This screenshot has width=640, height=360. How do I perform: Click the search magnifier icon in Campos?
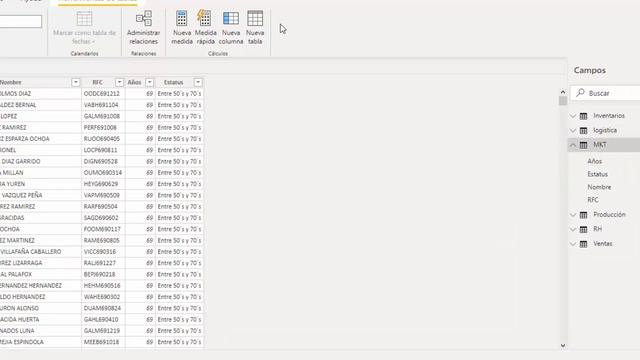[580, 93]
